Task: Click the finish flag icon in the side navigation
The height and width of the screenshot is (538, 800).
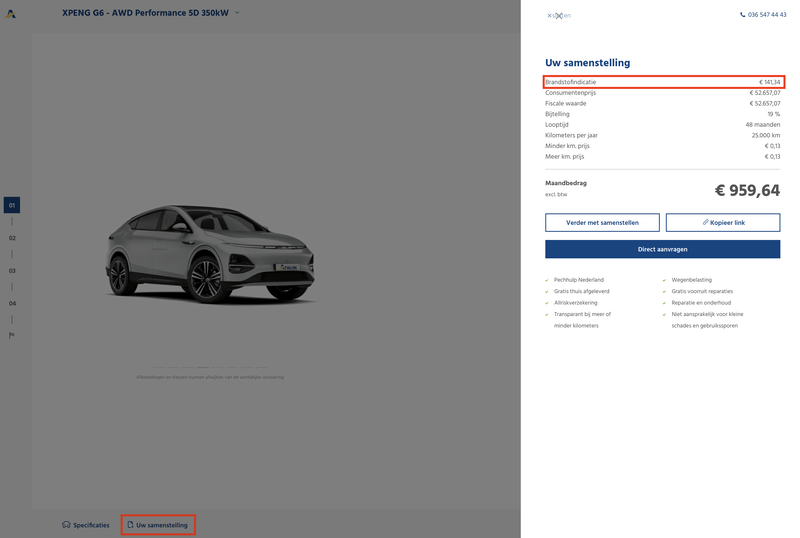Action: click(12, 335)
